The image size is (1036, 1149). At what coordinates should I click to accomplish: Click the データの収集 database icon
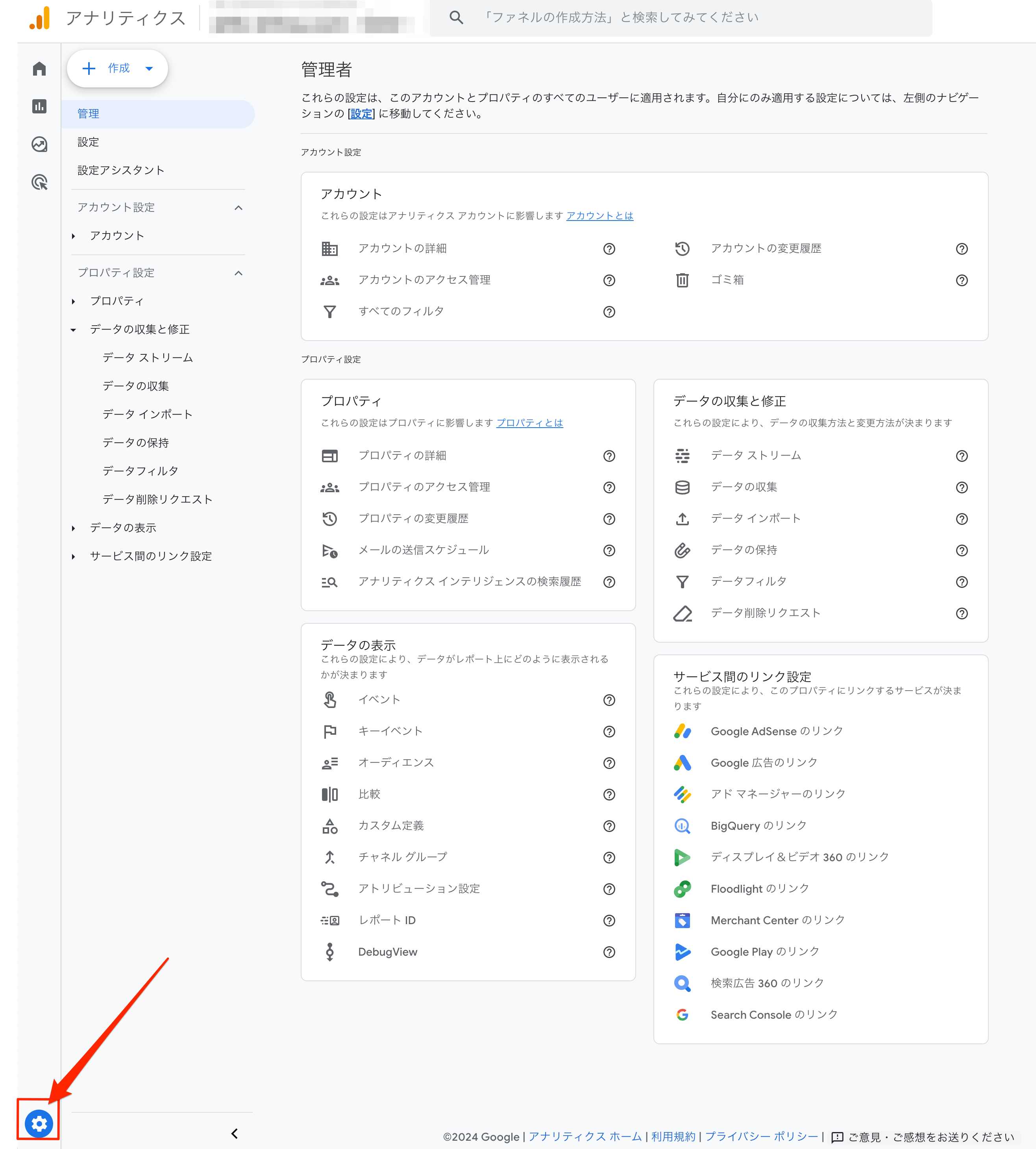pyautogui.click(x=682, y=487)
